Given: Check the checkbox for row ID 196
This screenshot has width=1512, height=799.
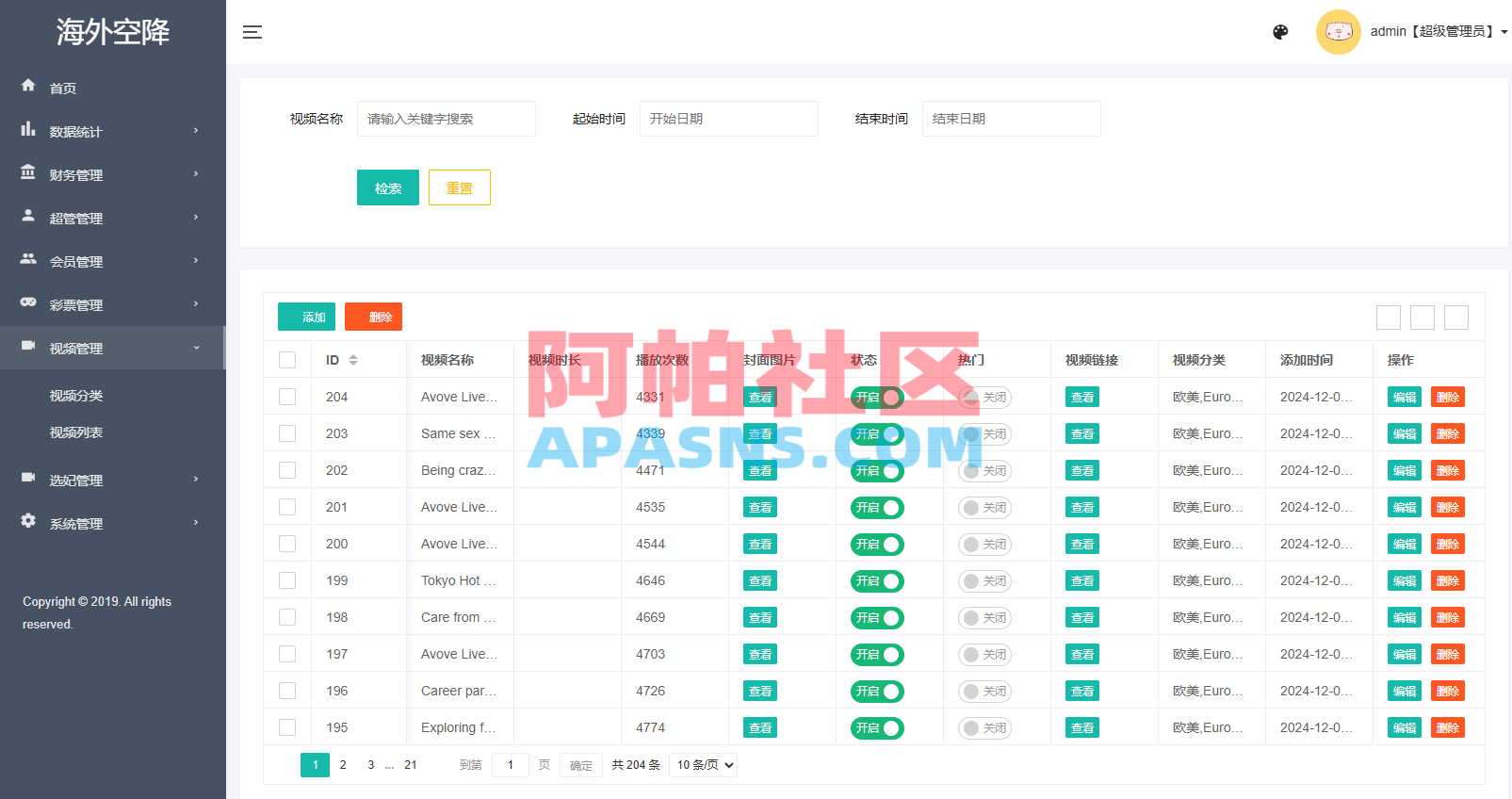Looking at the screenshot, I should pos(287,691).
